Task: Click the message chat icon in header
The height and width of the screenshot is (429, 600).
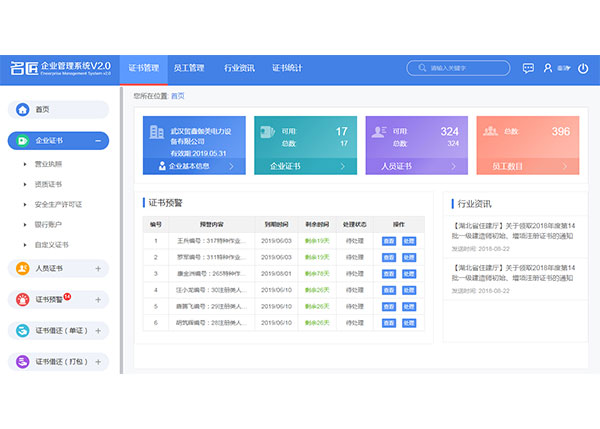Action: tap(528, 68)
